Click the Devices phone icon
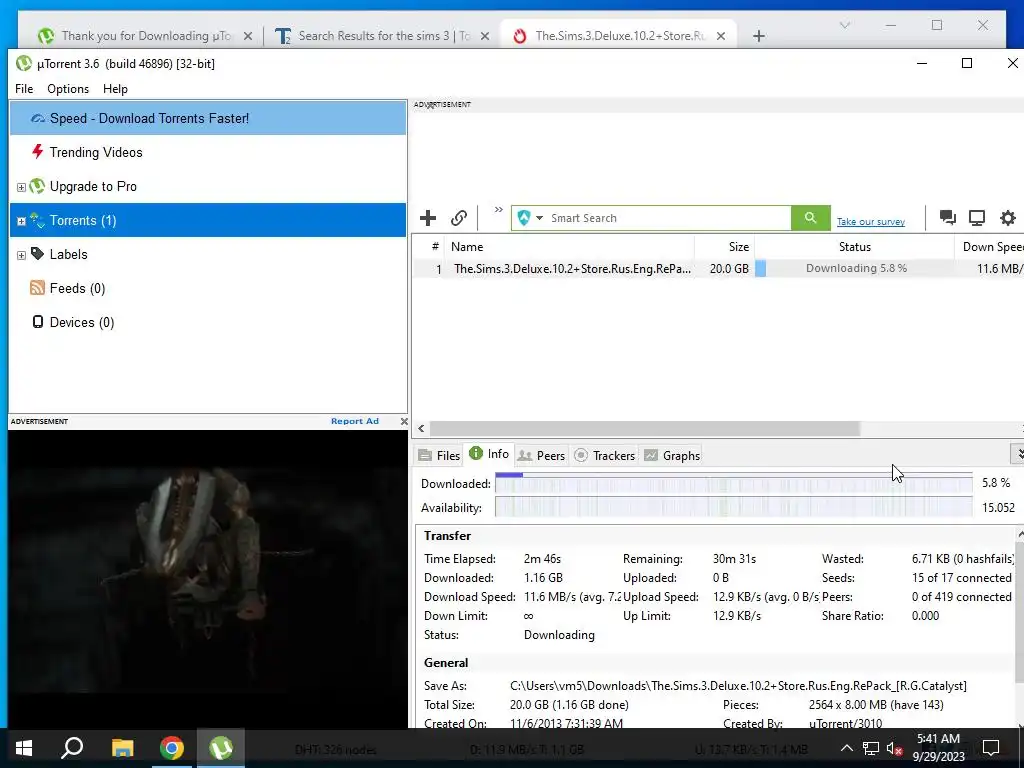This screenshot has width=1024, height=768. point(38,322)
